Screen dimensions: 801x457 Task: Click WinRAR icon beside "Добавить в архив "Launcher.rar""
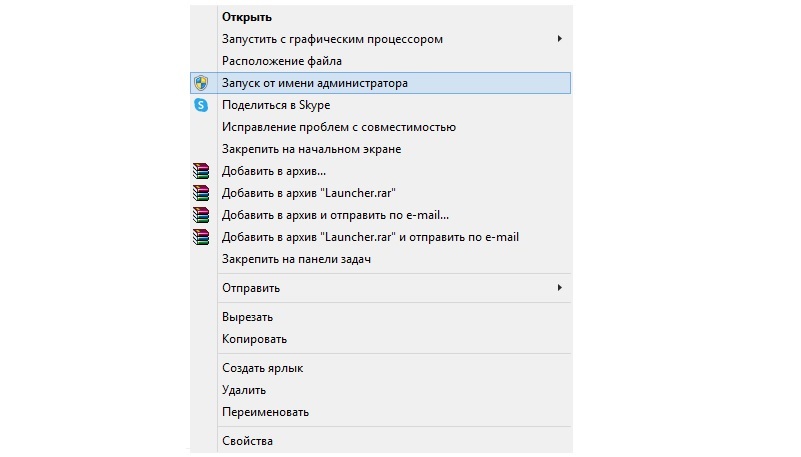201,193
